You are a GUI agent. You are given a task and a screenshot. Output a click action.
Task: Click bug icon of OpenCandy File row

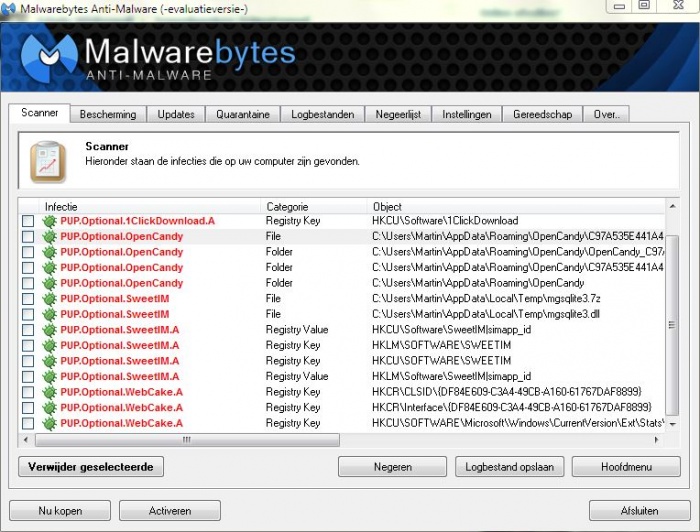pyautogui.click(x=49, y=237)
